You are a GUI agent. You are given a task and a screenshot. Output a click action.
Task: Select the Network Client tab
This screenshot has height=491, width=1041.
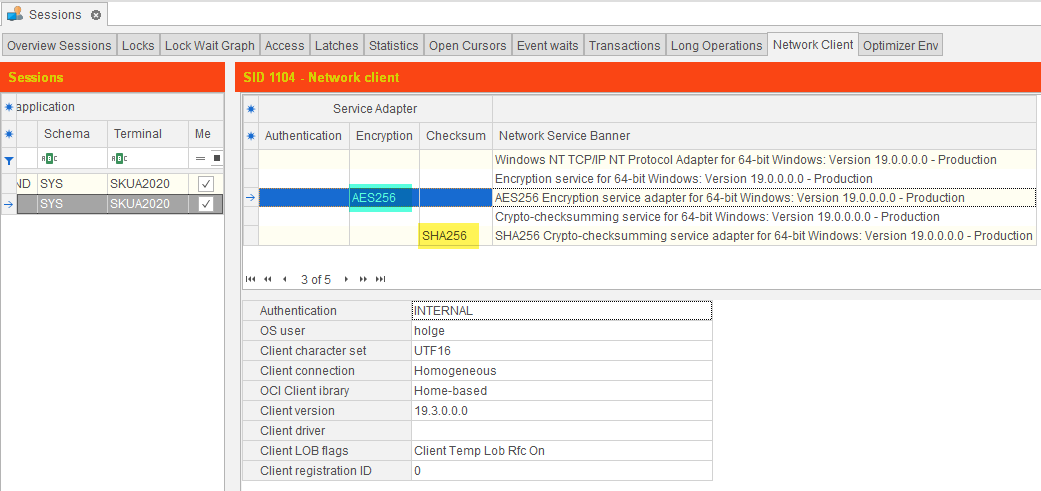pyautogui.click(x=813, y=44)
